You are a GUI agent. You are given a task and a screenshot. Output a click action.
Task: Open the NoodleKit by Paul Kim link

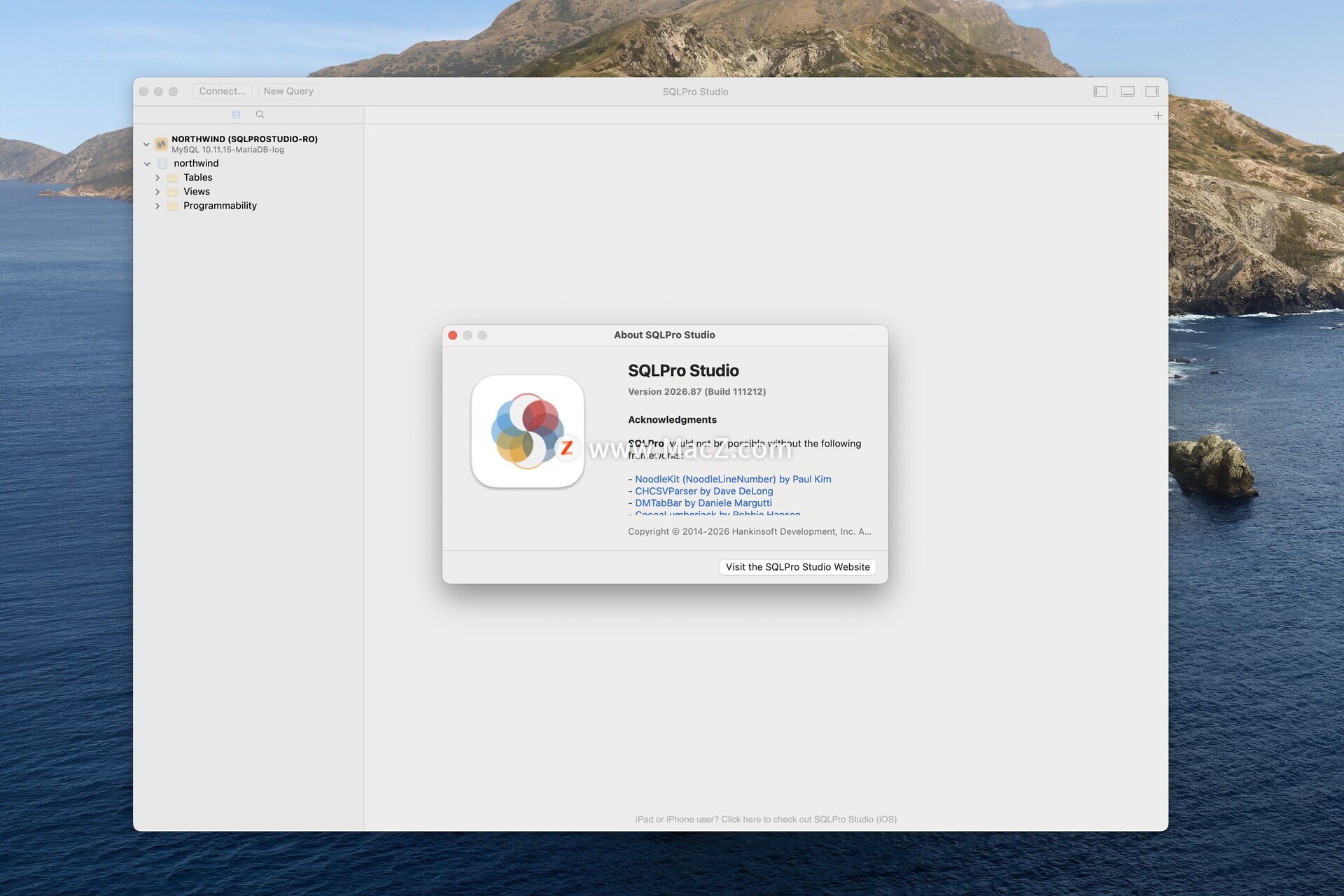(733, 479)
